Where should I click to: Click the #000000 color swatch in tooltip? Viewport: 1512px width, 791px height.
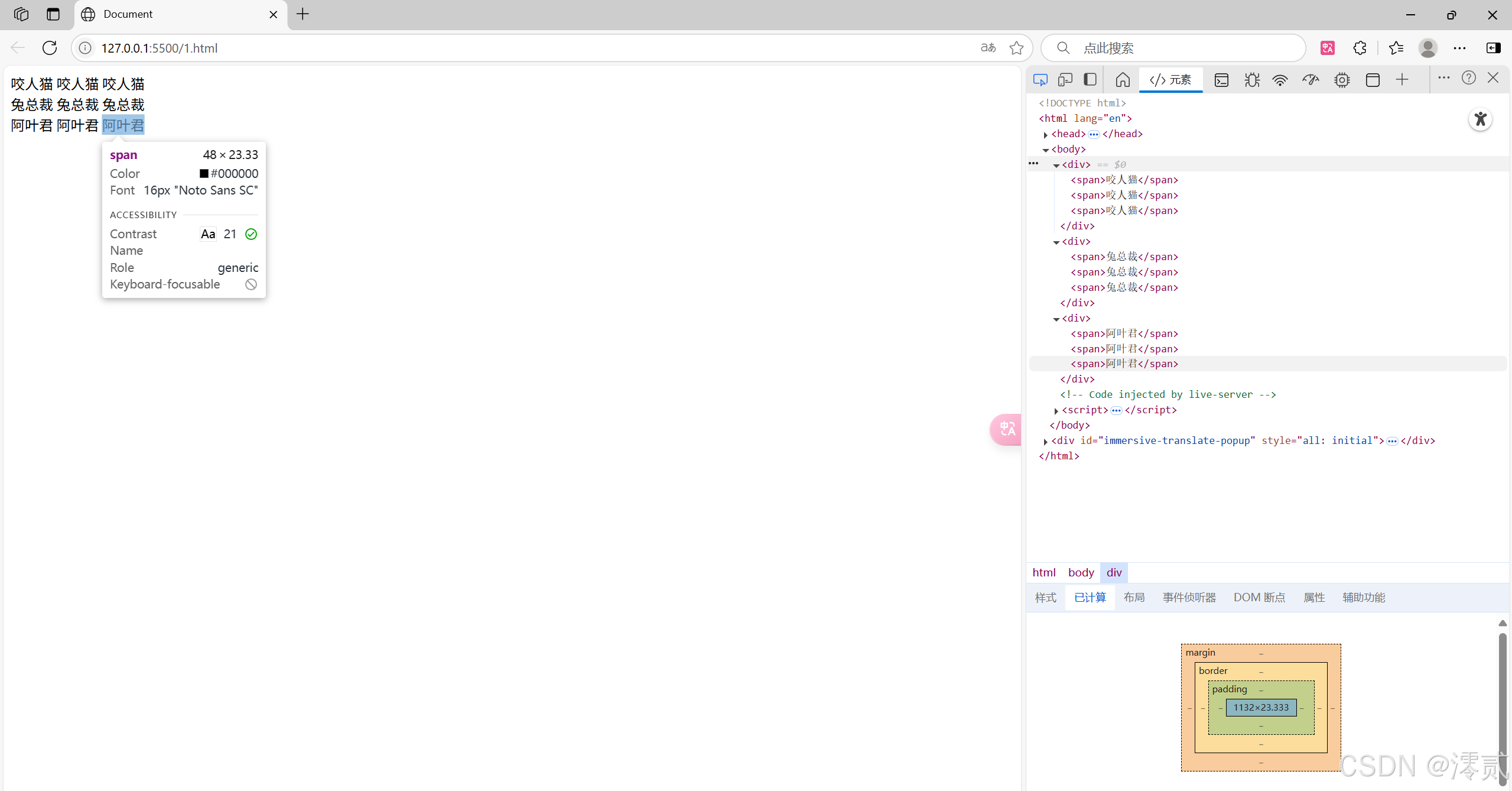204,173
